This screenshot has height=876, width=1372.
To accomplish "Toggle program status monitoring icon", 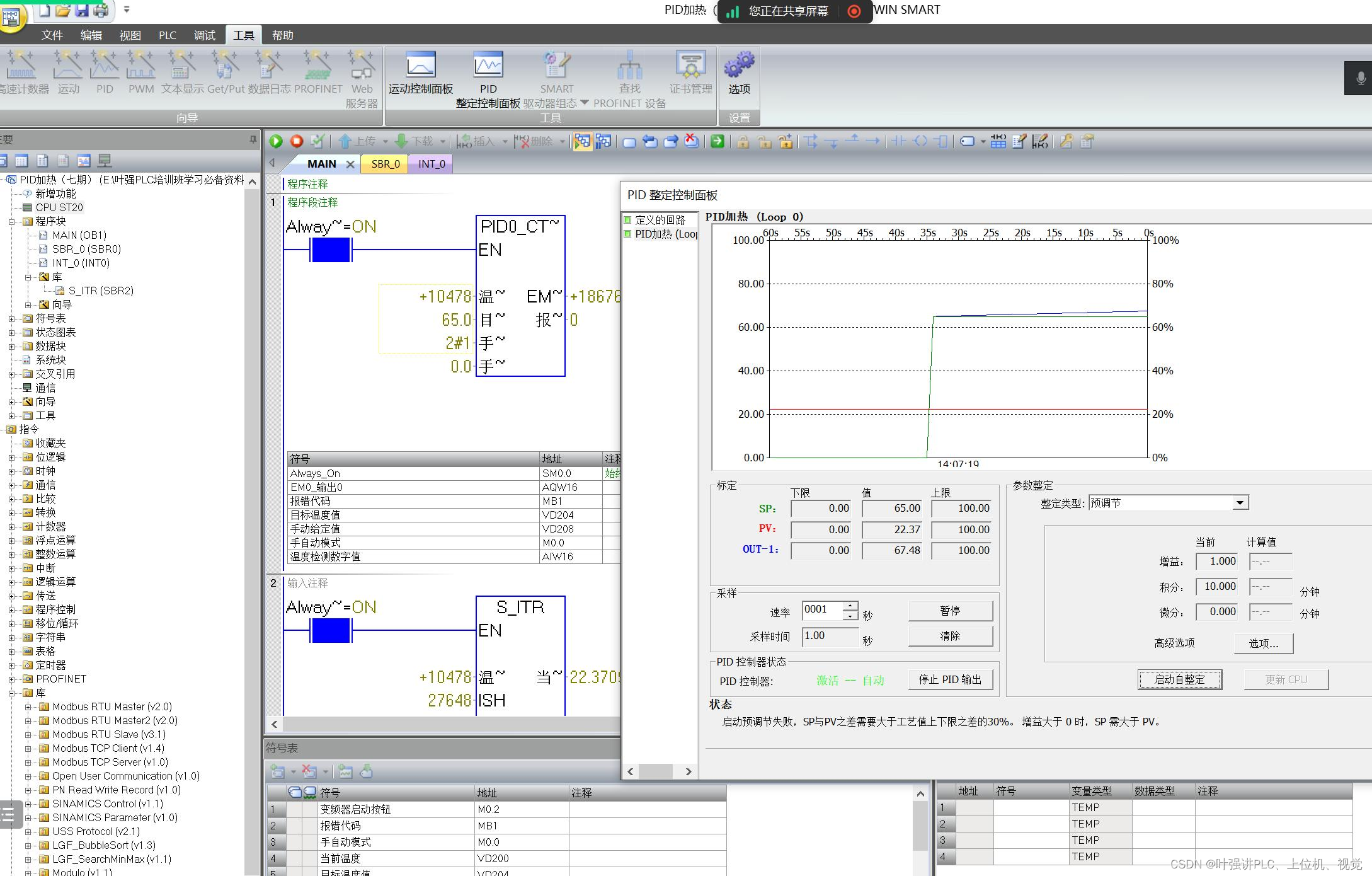I will coord(582,141).
